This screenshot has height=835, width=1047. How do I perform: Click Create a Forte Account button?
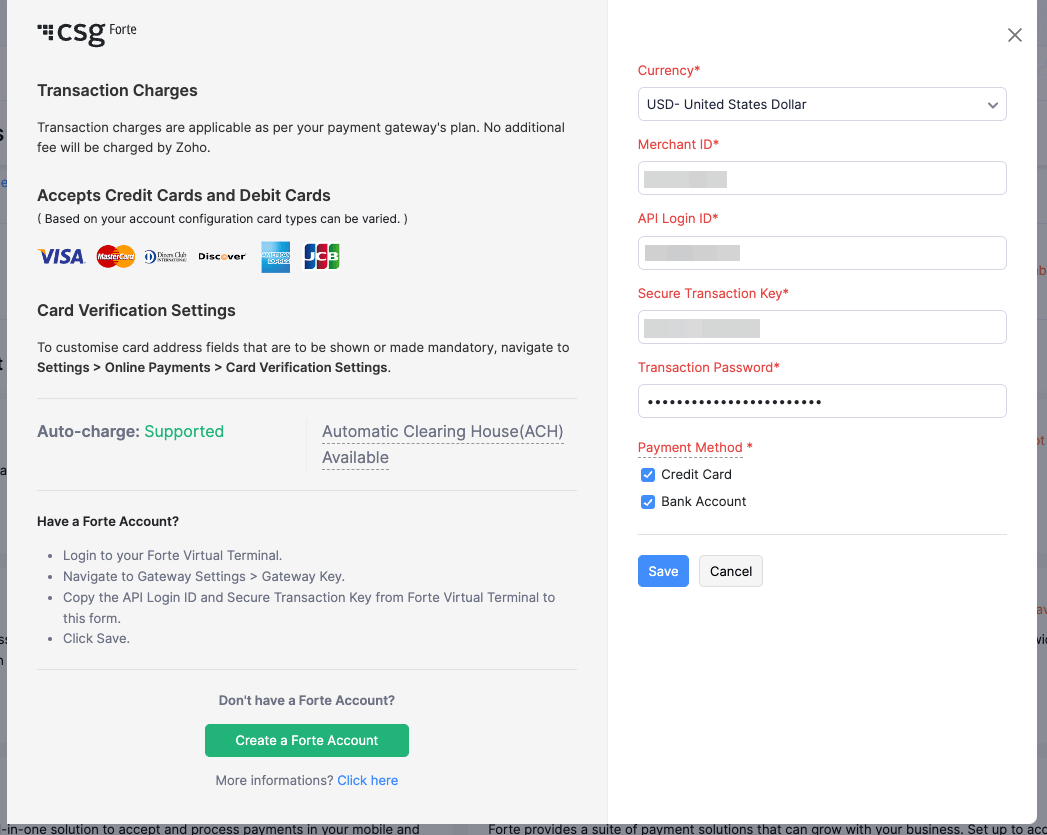coord(306,740)
